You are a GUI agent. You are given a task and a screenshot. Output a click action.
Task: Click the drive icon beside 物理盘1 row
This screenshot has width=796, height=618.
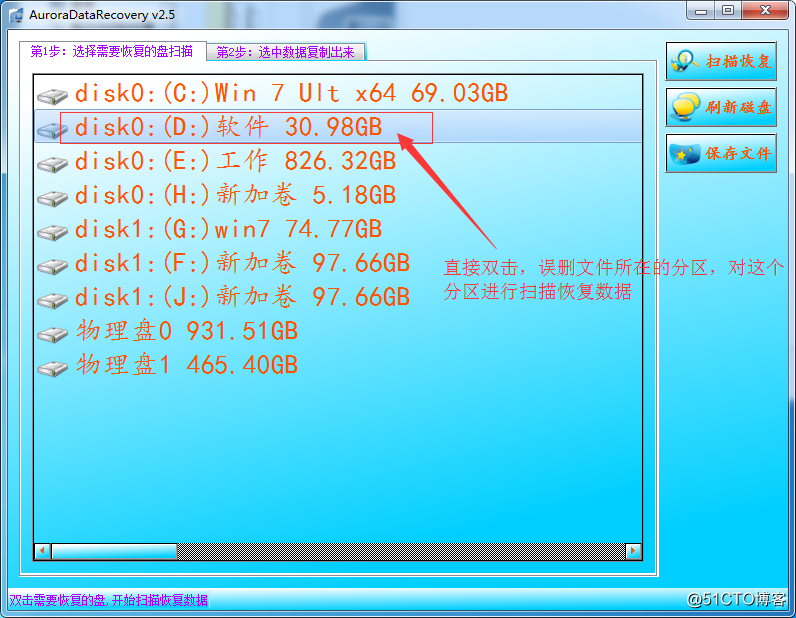pyautogui.click(x=52, y=368)
